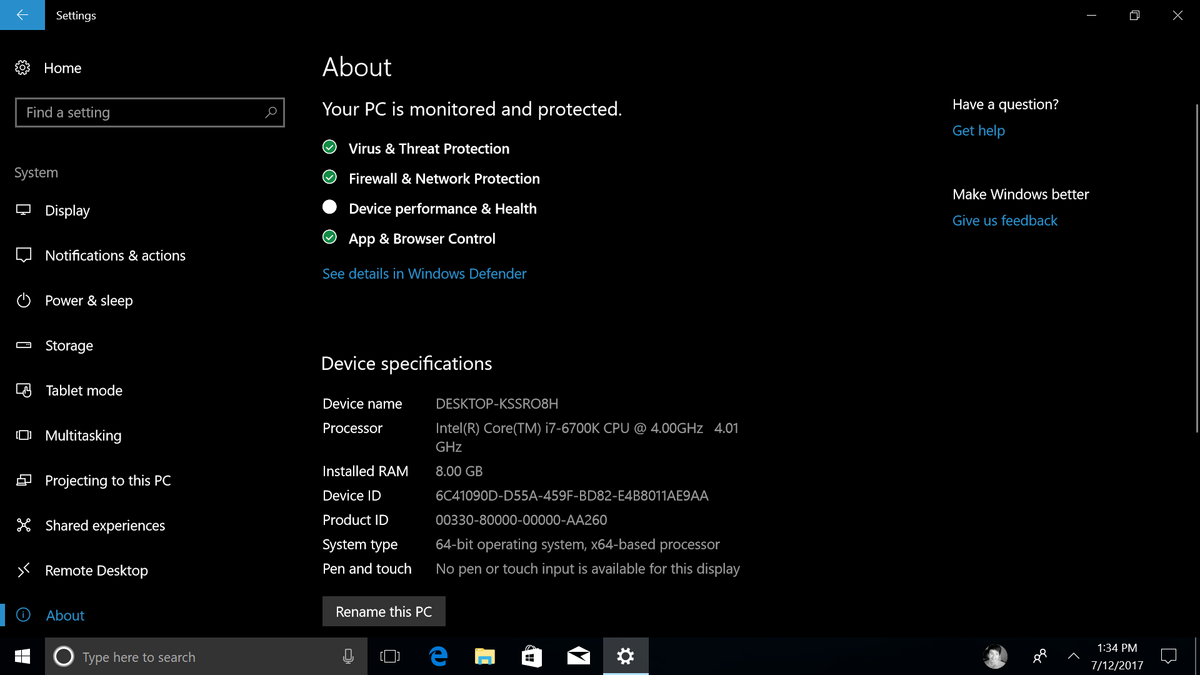
Task: Select the Storage settings icon
Action: click(x=24, y=345)
